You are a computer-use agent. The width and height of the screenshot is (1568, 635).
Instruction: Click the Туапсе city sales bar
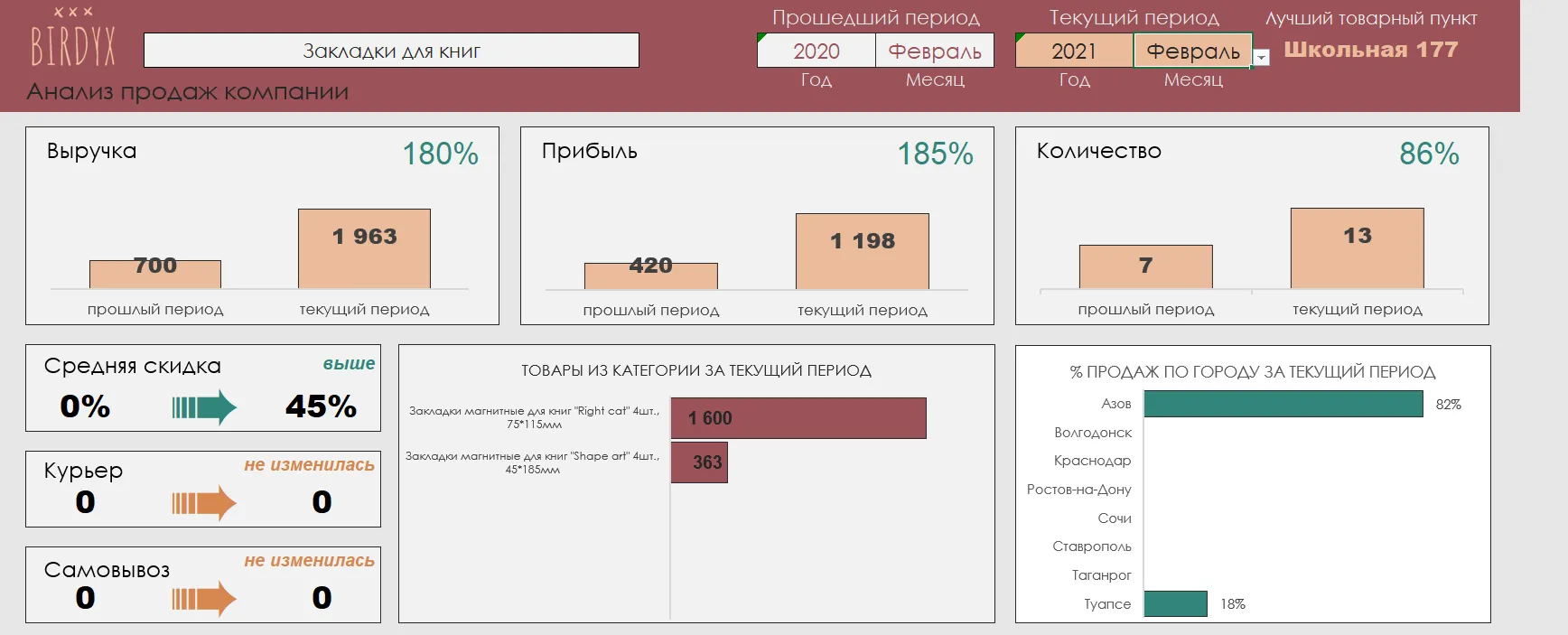[1176, 603]
